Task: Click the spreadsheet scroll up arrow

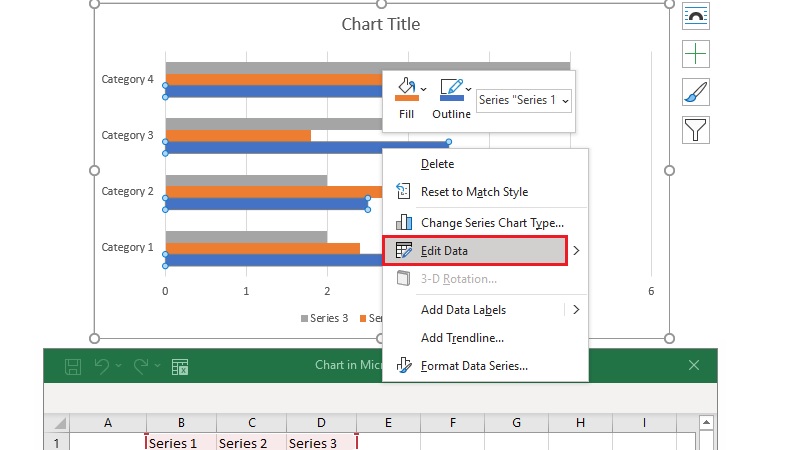Action: coord(706,422)
